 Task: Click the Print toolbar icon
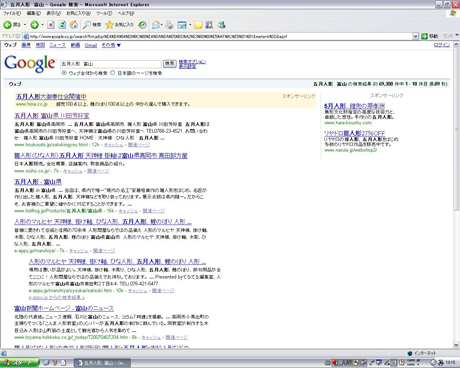(169, 25)
